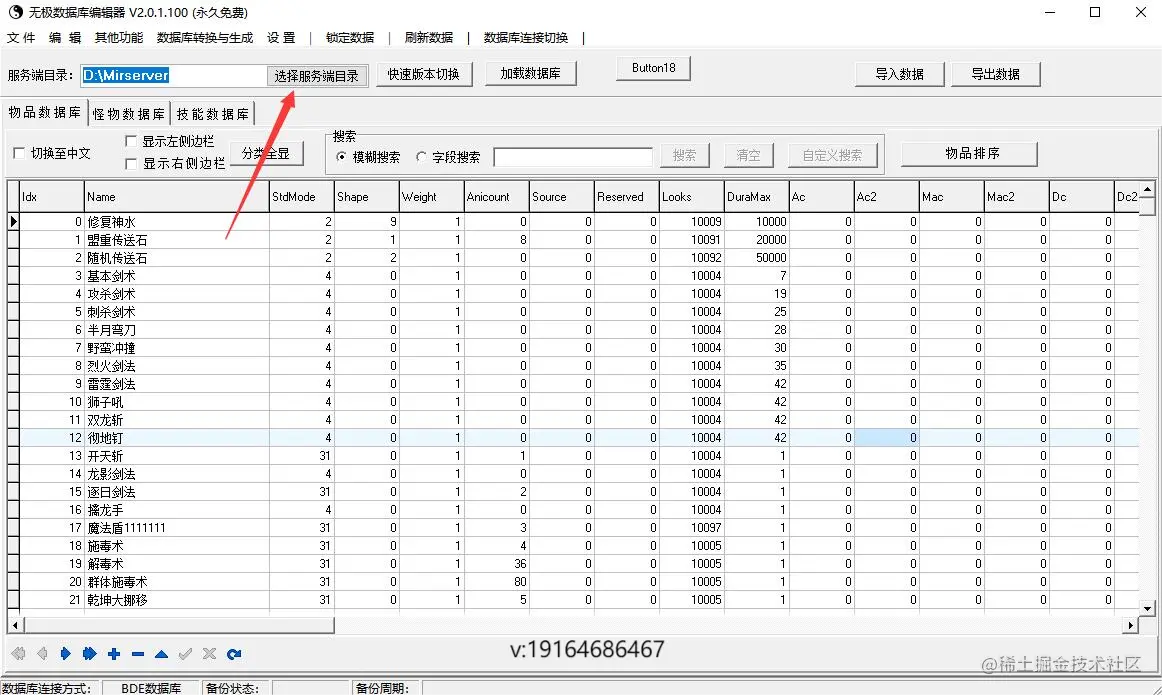Enable the 显示左侧边栏 checkbox
The height and width of the screenshot is (695, 1162).
click(130, 141)
